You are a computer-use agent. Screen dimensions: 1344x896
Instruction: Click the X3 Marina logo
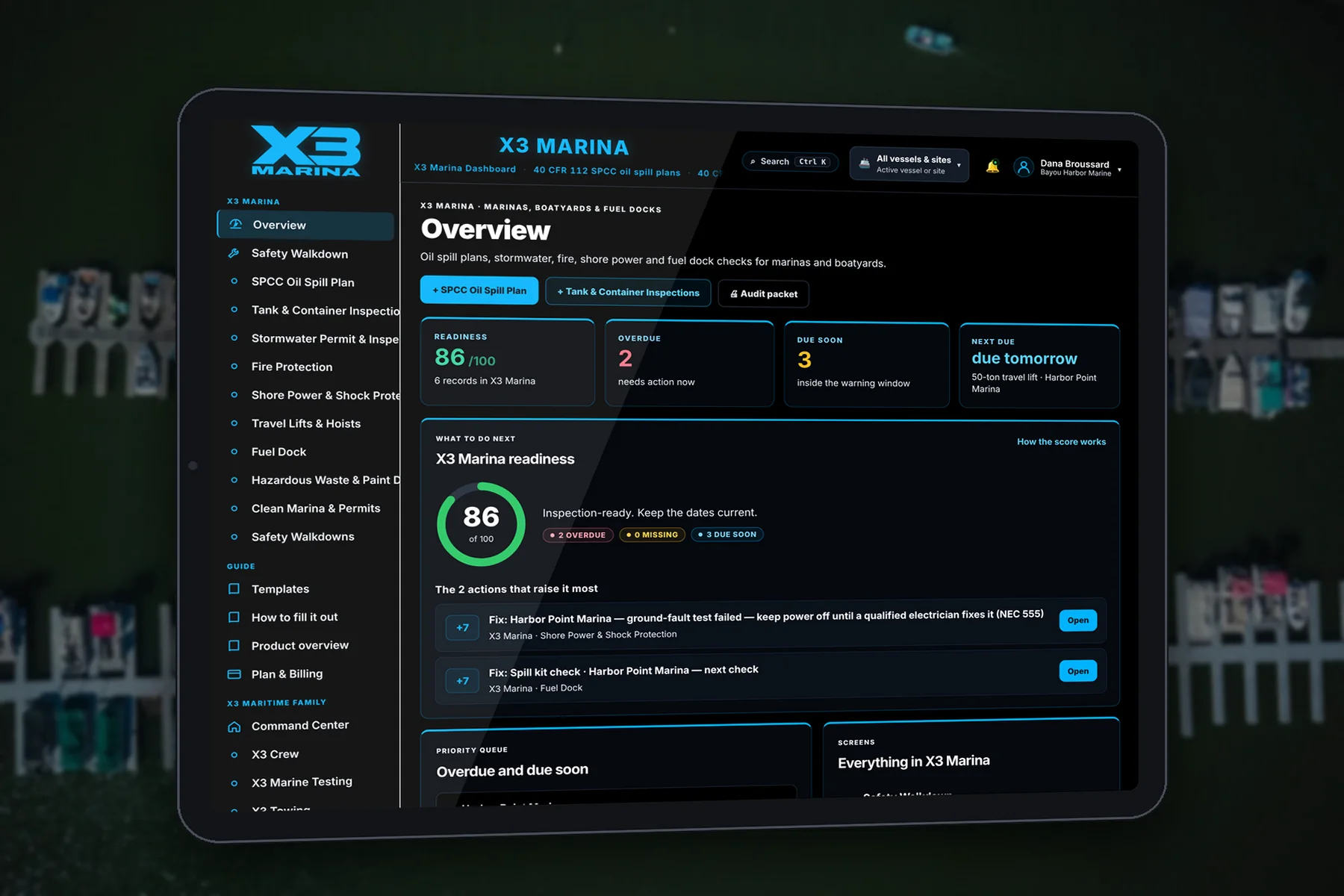(306, 151)
